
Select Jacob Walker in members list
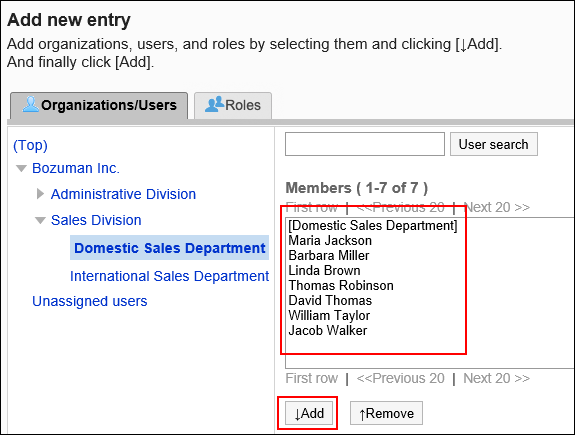click(x=328, y=330)
